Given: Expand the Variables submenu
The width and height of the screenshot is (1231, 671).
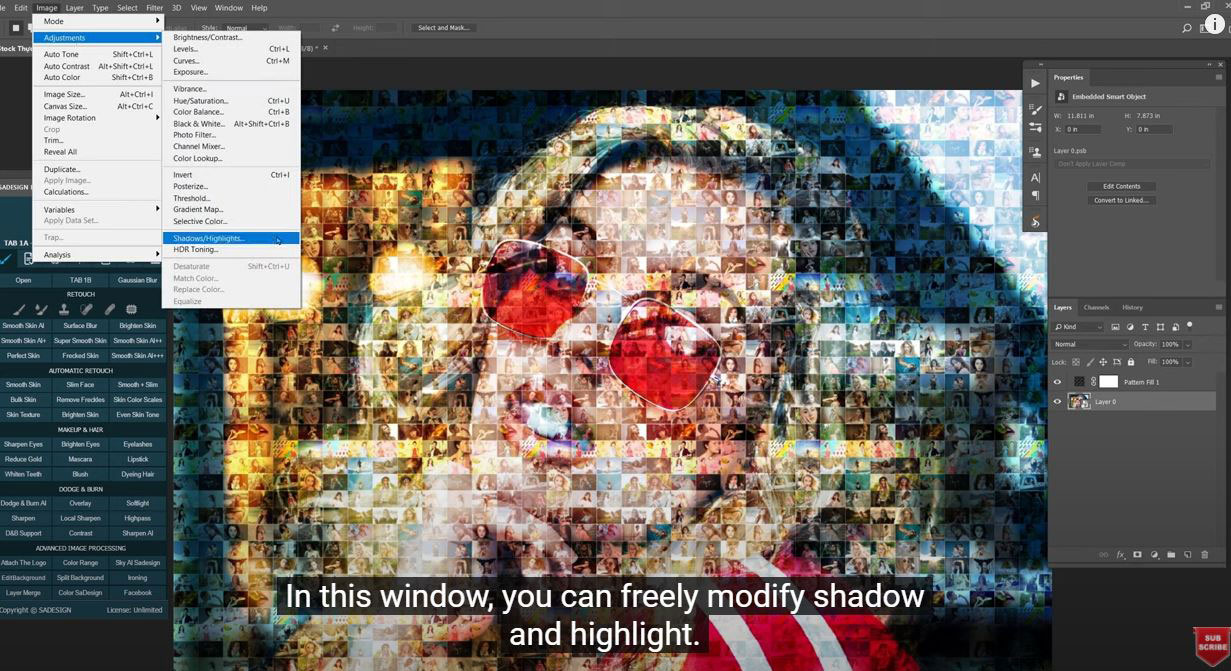Looking at the screenshot, I should [97, 210].
